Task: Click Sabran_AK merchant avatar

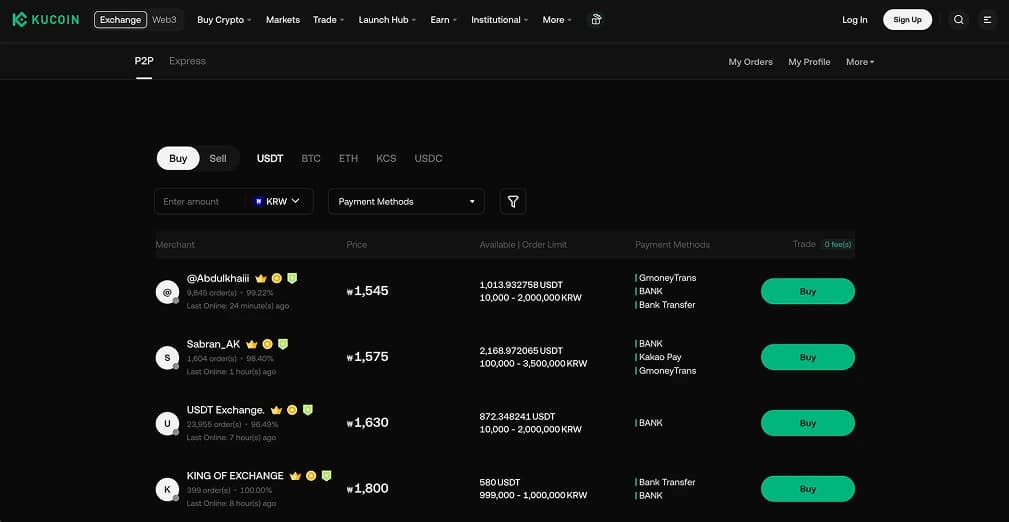Action: [x=167, y=358]
